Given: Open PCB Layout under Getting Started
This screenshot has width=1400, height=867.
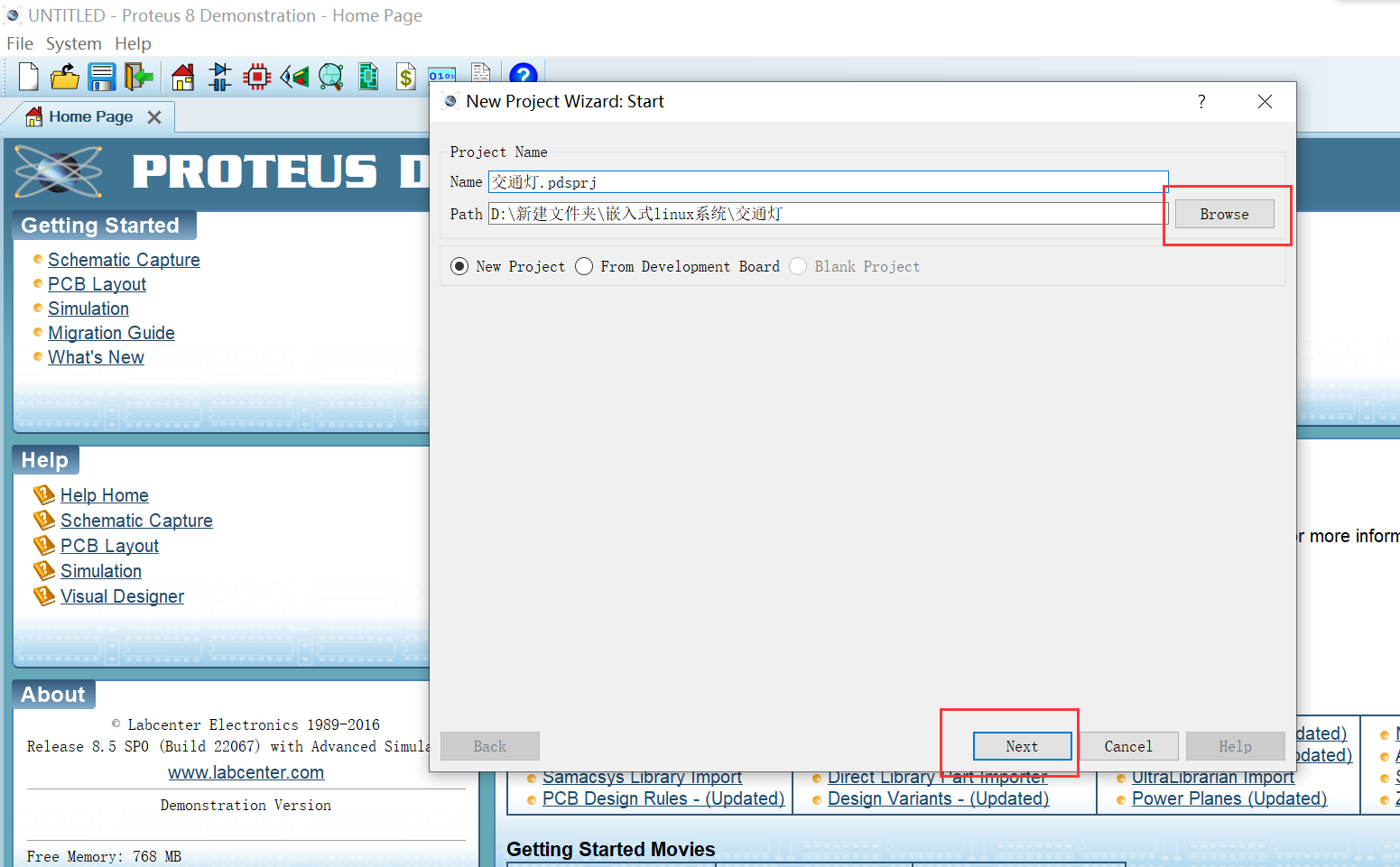Looking at the screenshot, I should 97,284.
